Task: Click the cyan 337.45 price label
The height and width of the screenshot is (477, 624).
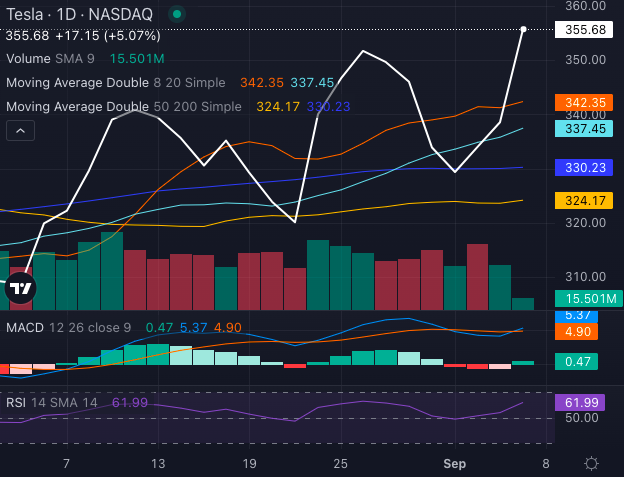Action: pyautogui.click(x=585, y=128)
